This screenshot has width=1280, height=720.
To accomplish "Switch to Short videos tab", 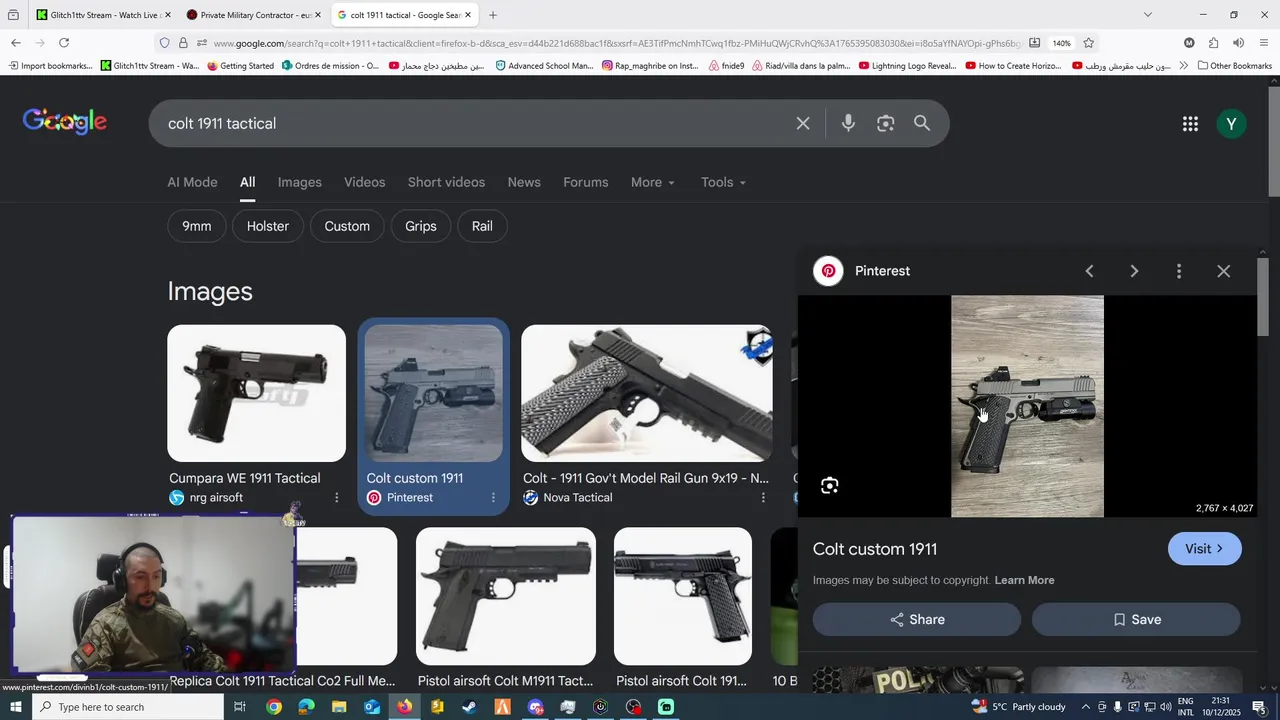I will [446, 182].
